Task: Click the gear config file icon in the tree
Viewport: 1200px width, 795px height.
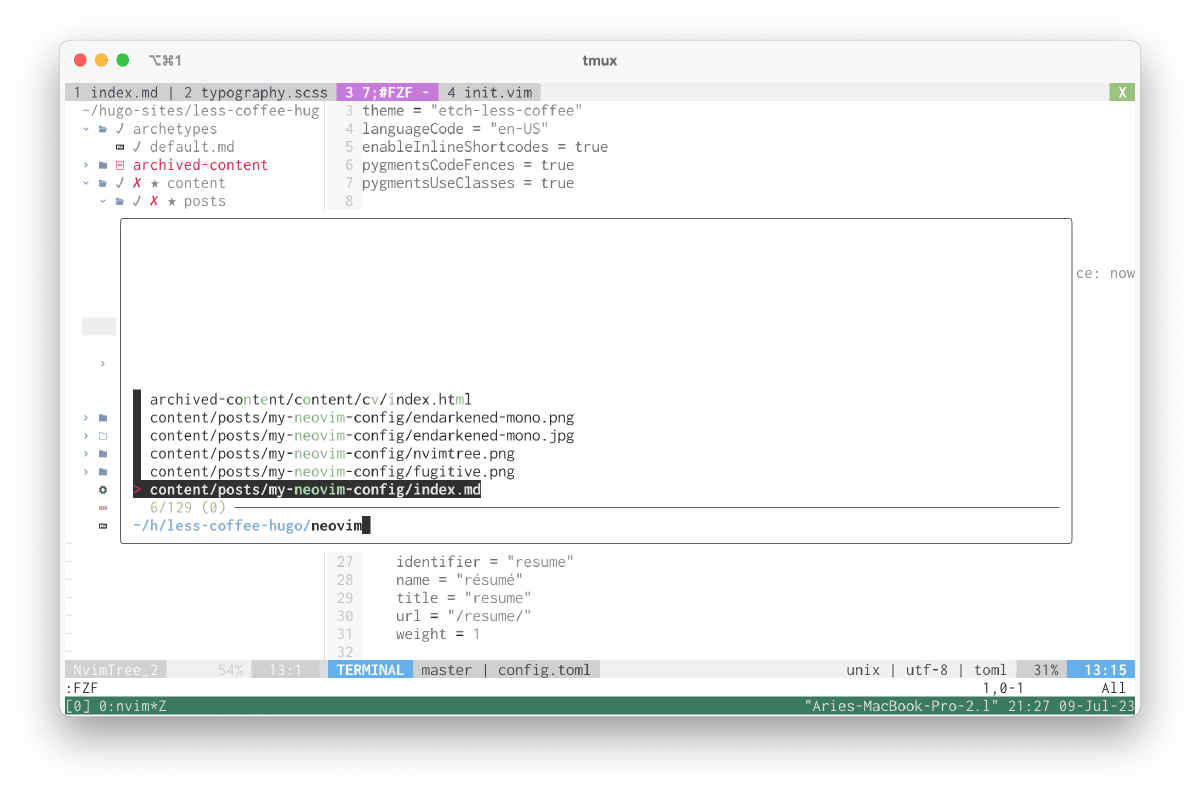Action: pos(103,490)
